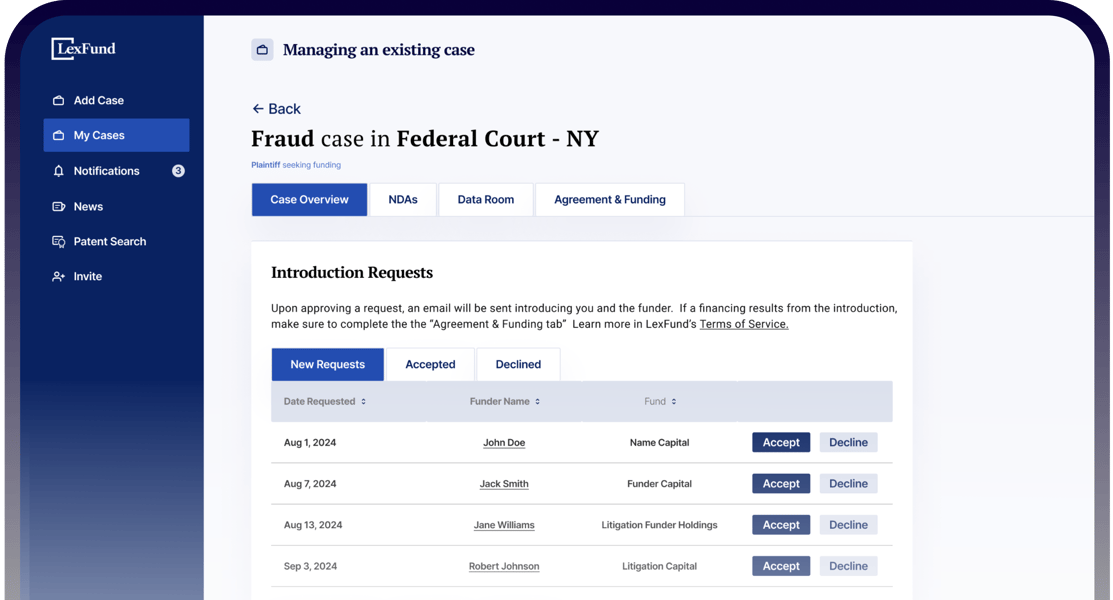
Task: Click the briefcase icon beside page heading
Action: (262, 50)
